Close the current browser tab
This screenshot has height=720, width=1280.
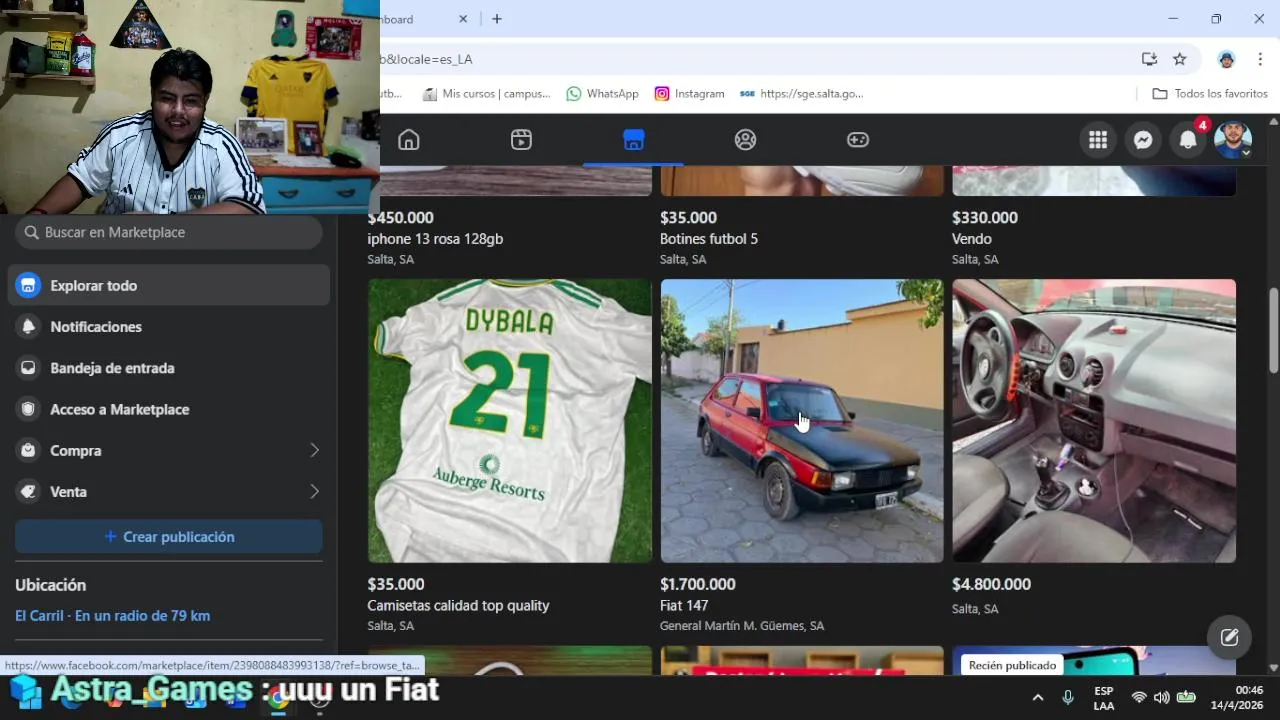(463, 19)
